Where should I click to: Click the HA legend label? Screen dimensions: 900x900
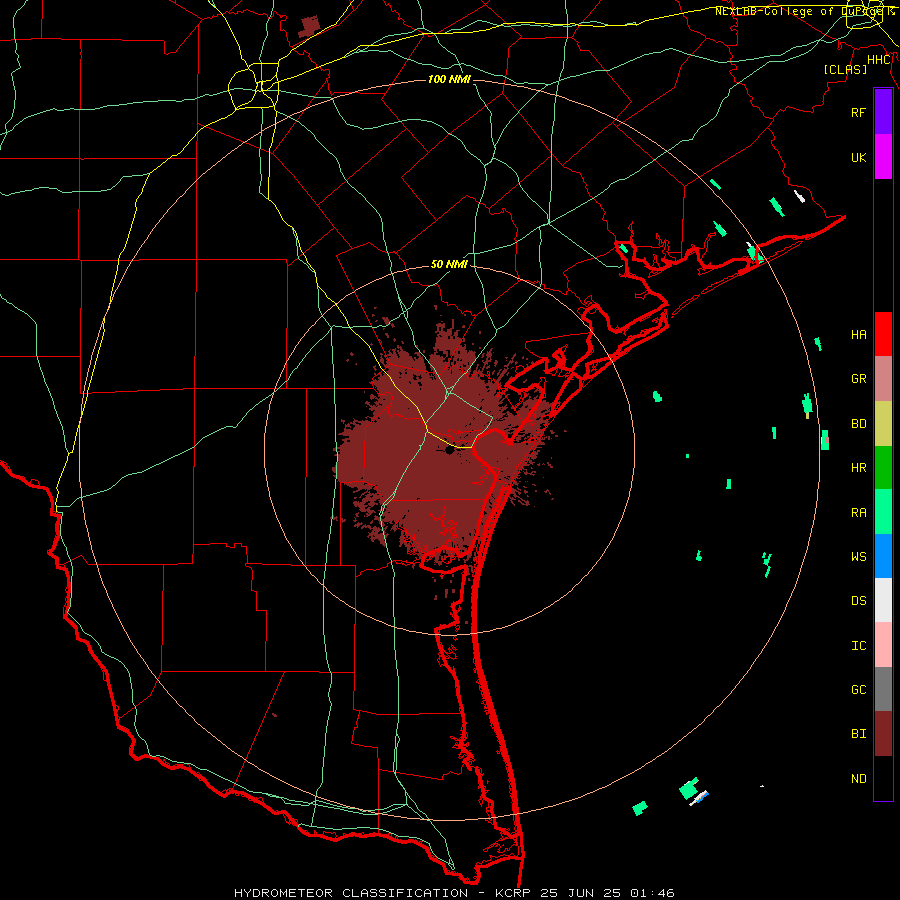point(859,335)
